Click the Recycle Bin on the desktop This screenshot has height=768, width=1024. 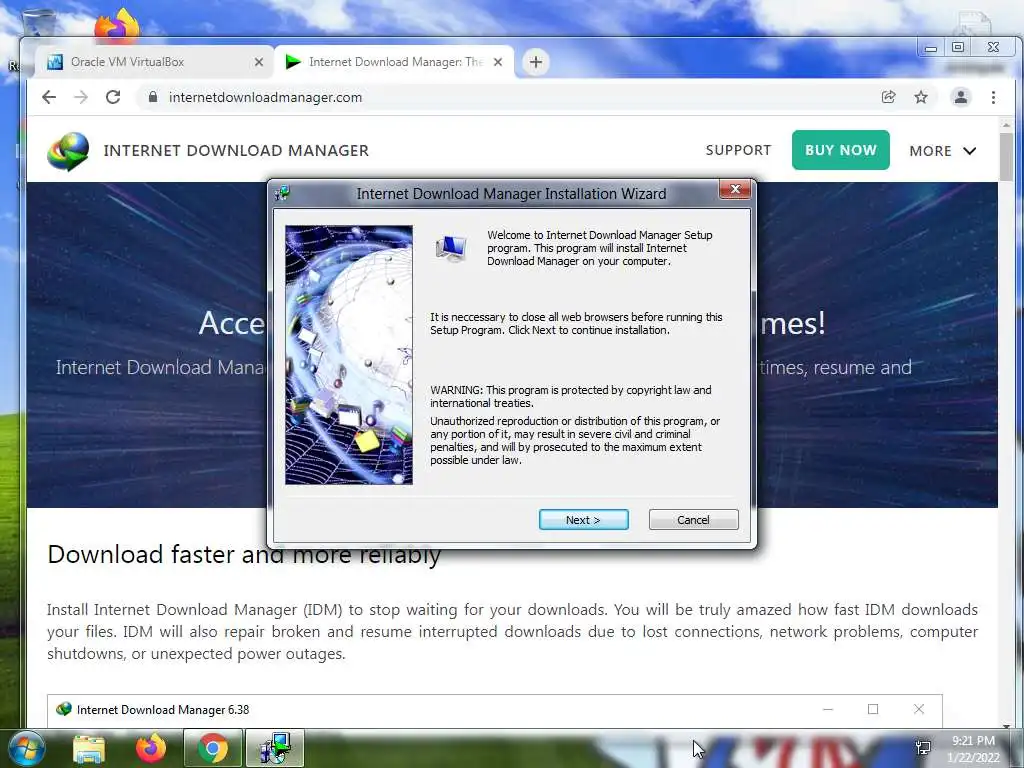click(x=38, y=23)
